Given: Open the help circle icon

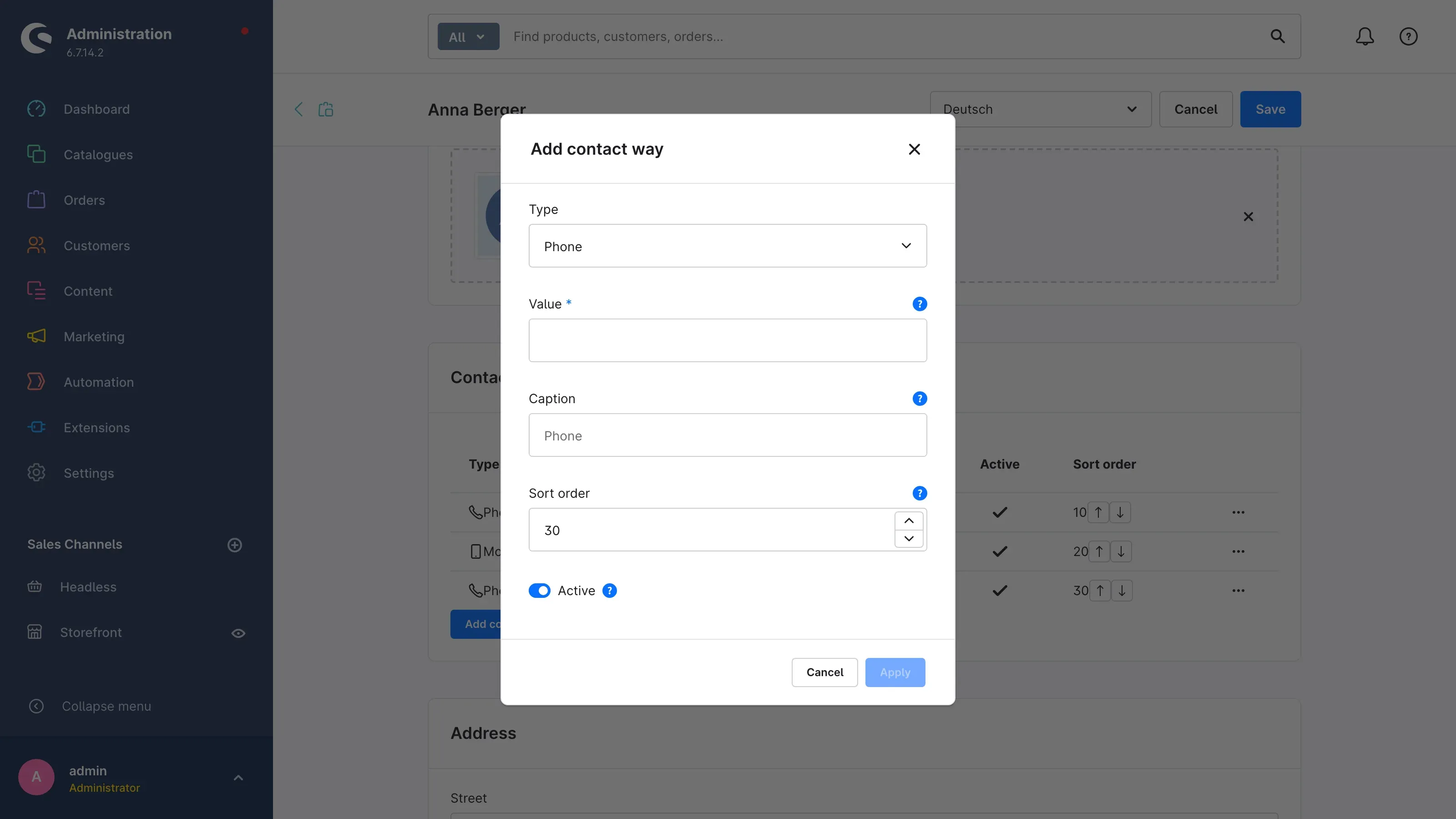Looking at the screenshot, I should click(x=1408, y=37).
